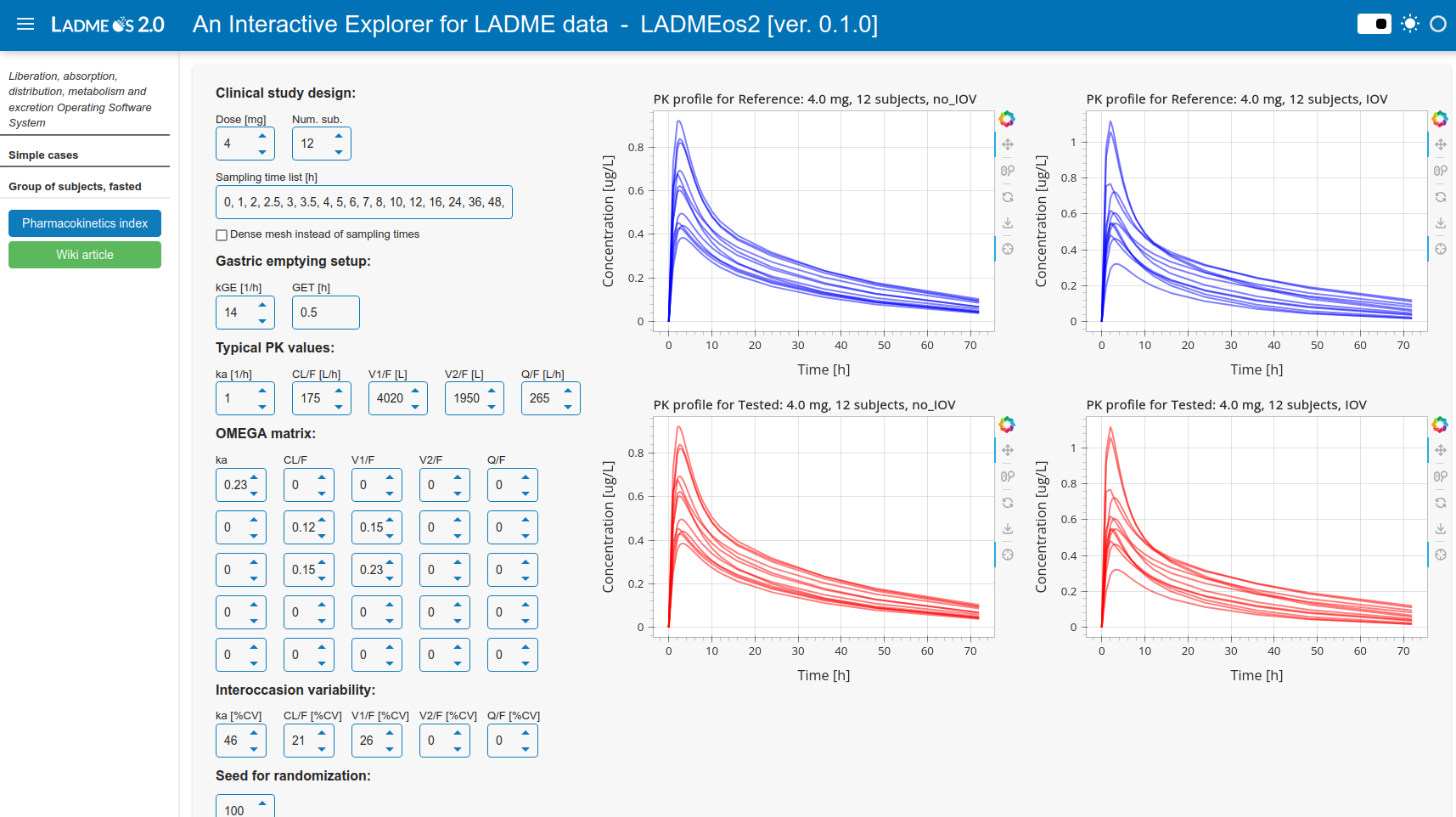Viewport: 1456px width, 817px height.
Task: Open the Pharmacokinetics index button
Action: pos(85,223)
